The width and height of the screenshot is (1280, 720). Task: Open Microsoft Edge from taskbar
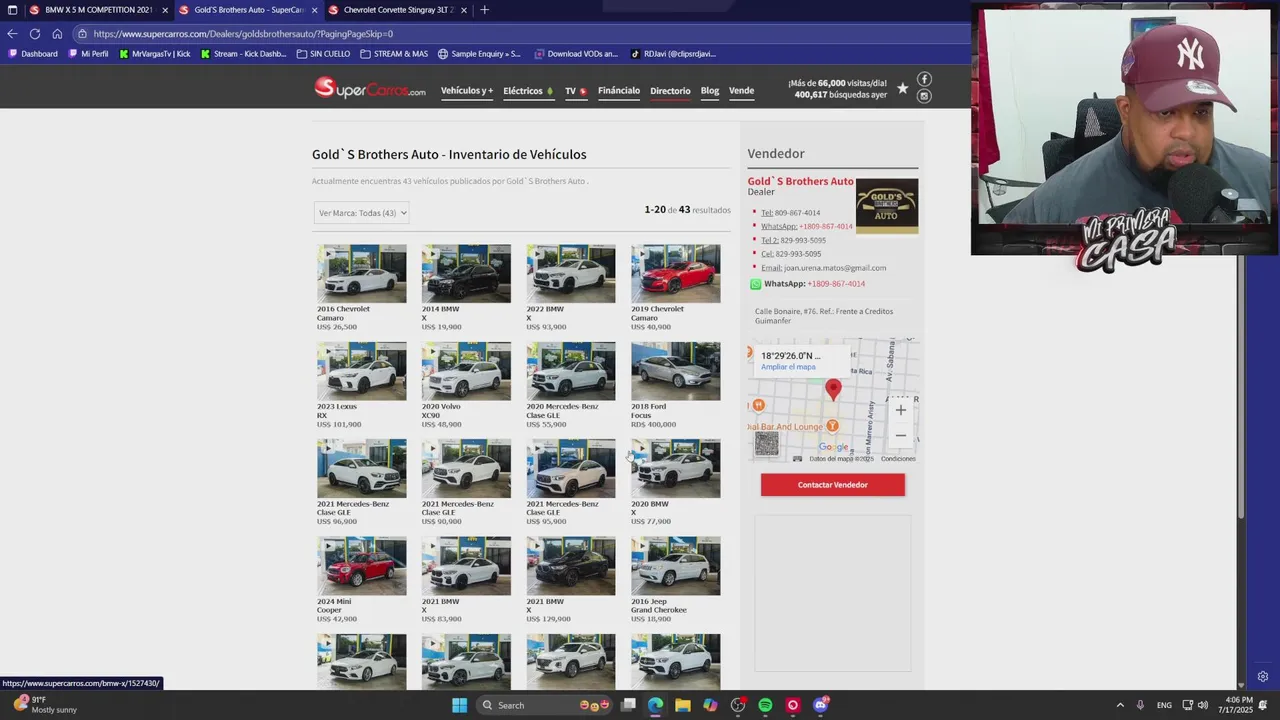pos(655,705)
